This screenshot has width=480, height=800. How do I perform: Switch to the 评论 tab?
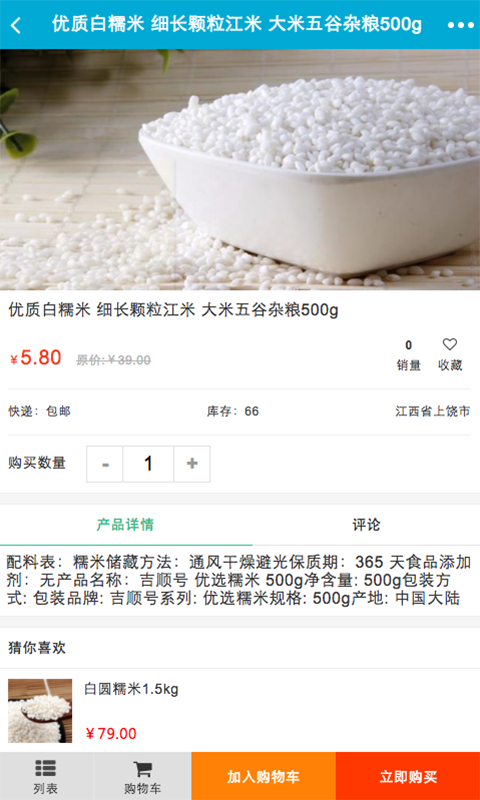(x=366, y=525)
